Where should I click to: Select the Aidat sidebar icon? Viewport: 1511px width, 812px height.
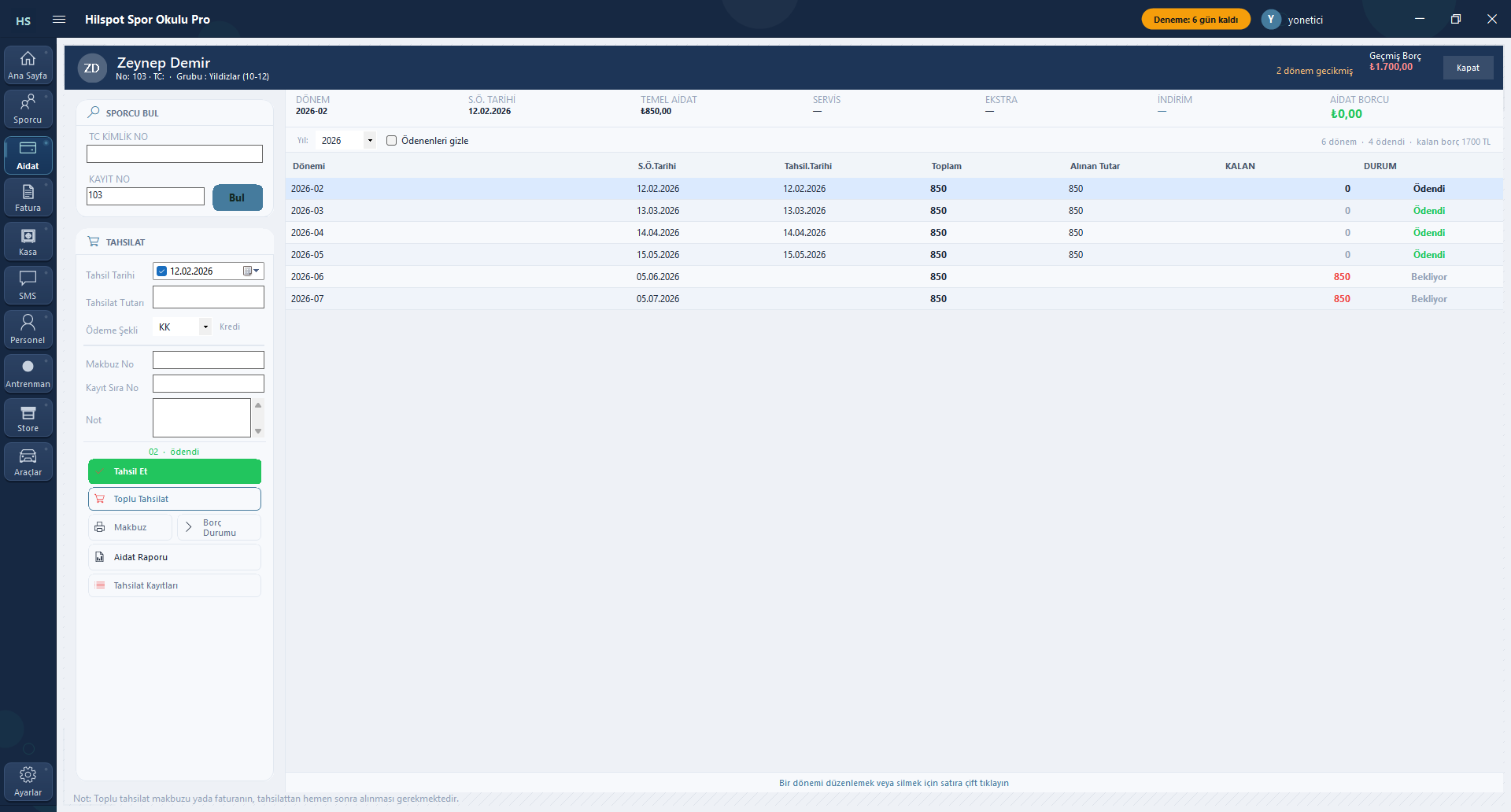(28, 155)
